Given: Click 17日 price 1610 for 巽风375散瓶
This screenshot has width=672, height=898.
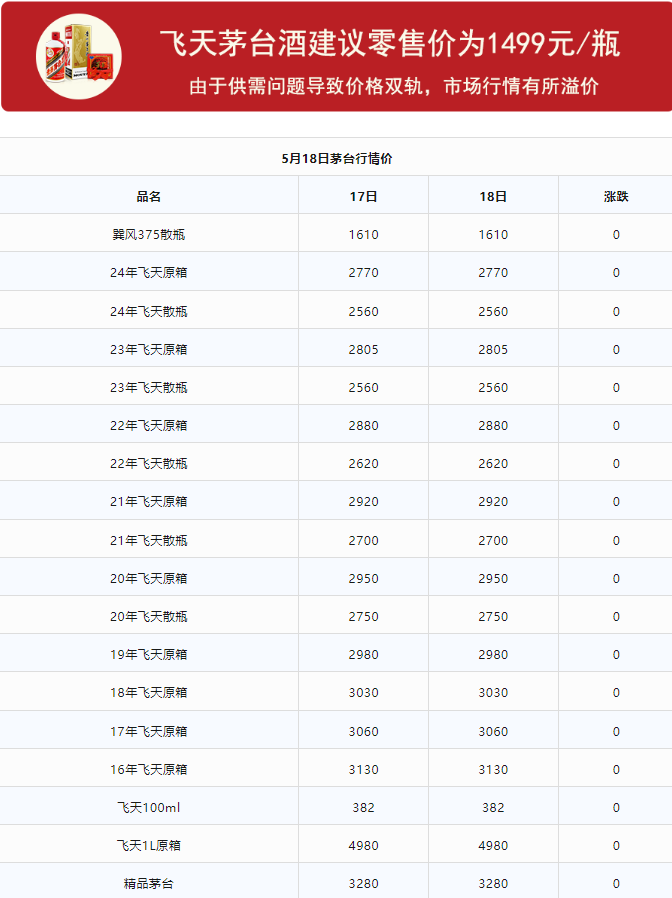Looking at the screenshot, I should coord(363,235).
